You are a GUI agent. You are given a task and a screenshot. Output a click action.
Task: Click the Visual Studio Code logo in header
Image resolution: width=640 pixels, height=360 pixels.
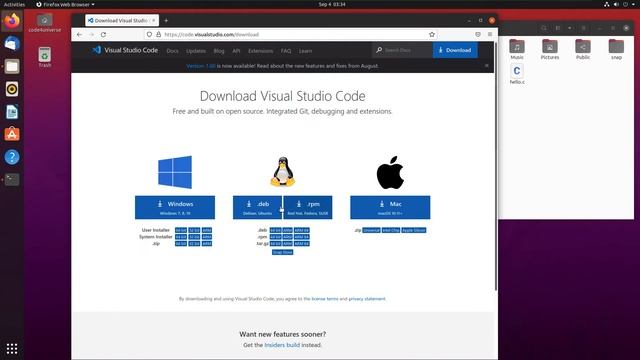pyautogui.click(x=124, y=50)
